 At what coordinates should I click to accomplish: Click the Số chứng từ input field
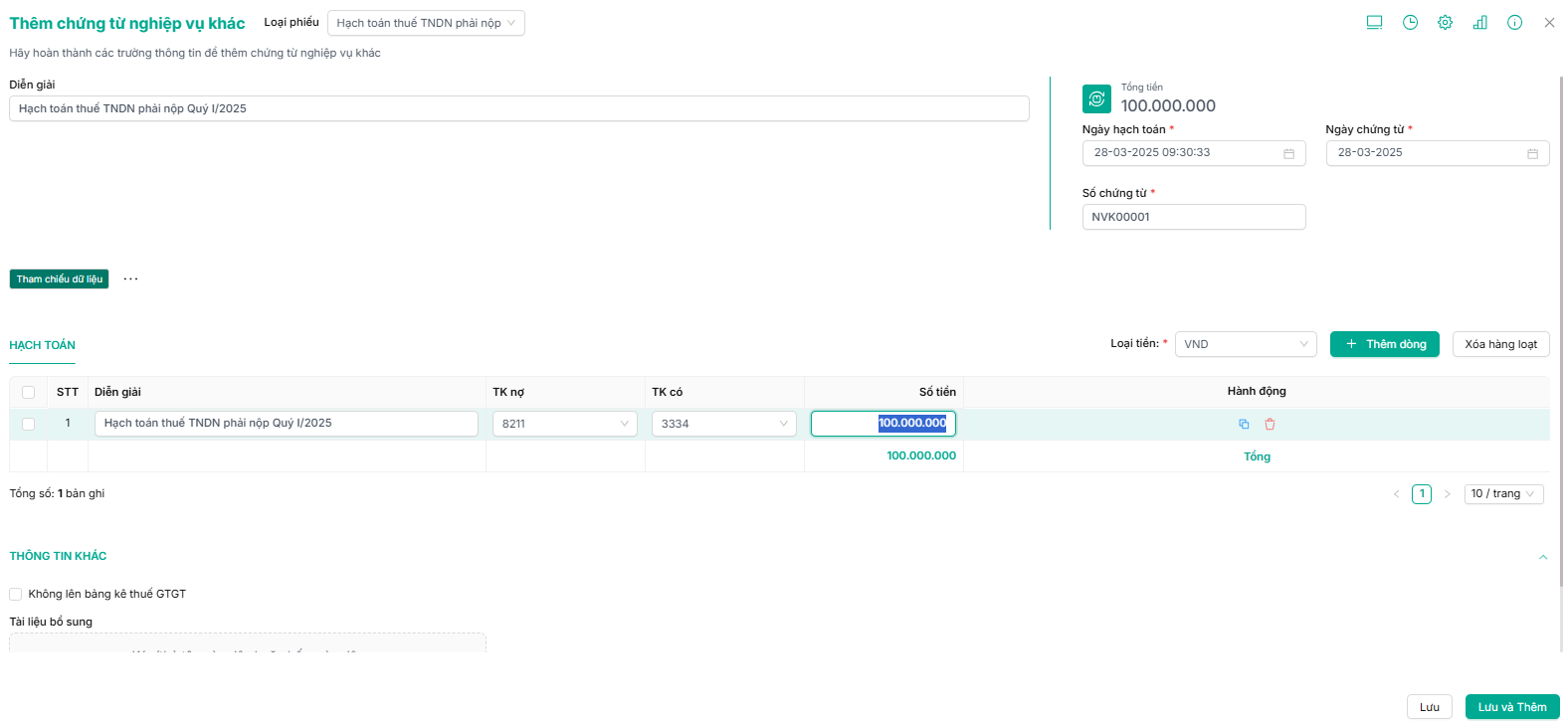(1193, 217)
